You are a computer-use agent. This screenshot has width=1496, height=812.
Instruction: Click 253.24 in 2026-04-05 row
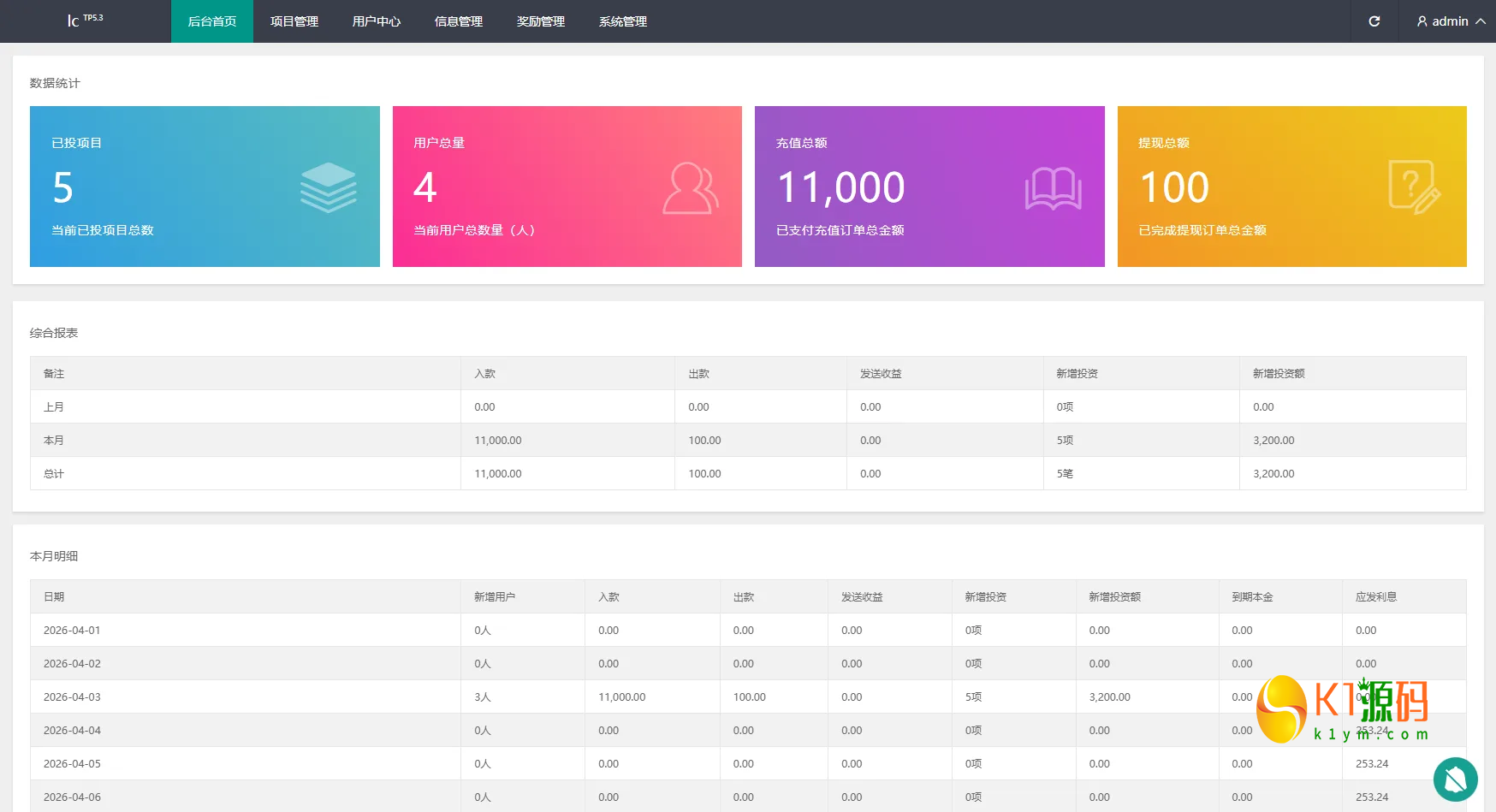click(x=1372, y=764)
